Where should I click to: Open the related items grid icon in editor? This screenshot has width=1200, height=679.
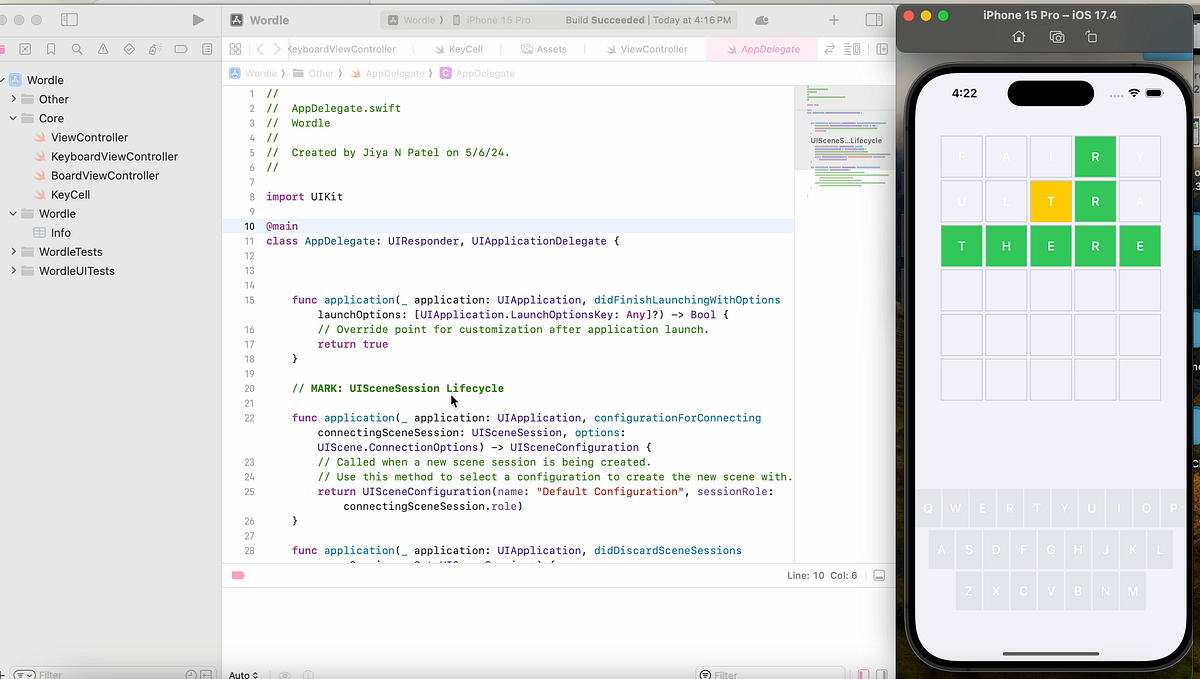click(235, 48)
